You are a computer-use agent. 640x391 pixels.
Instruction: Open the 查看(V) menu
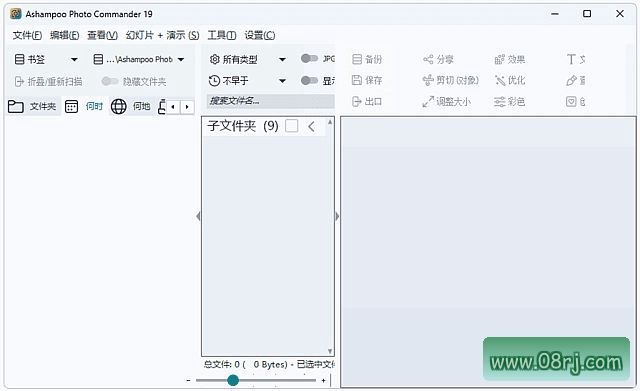(102, 36)
